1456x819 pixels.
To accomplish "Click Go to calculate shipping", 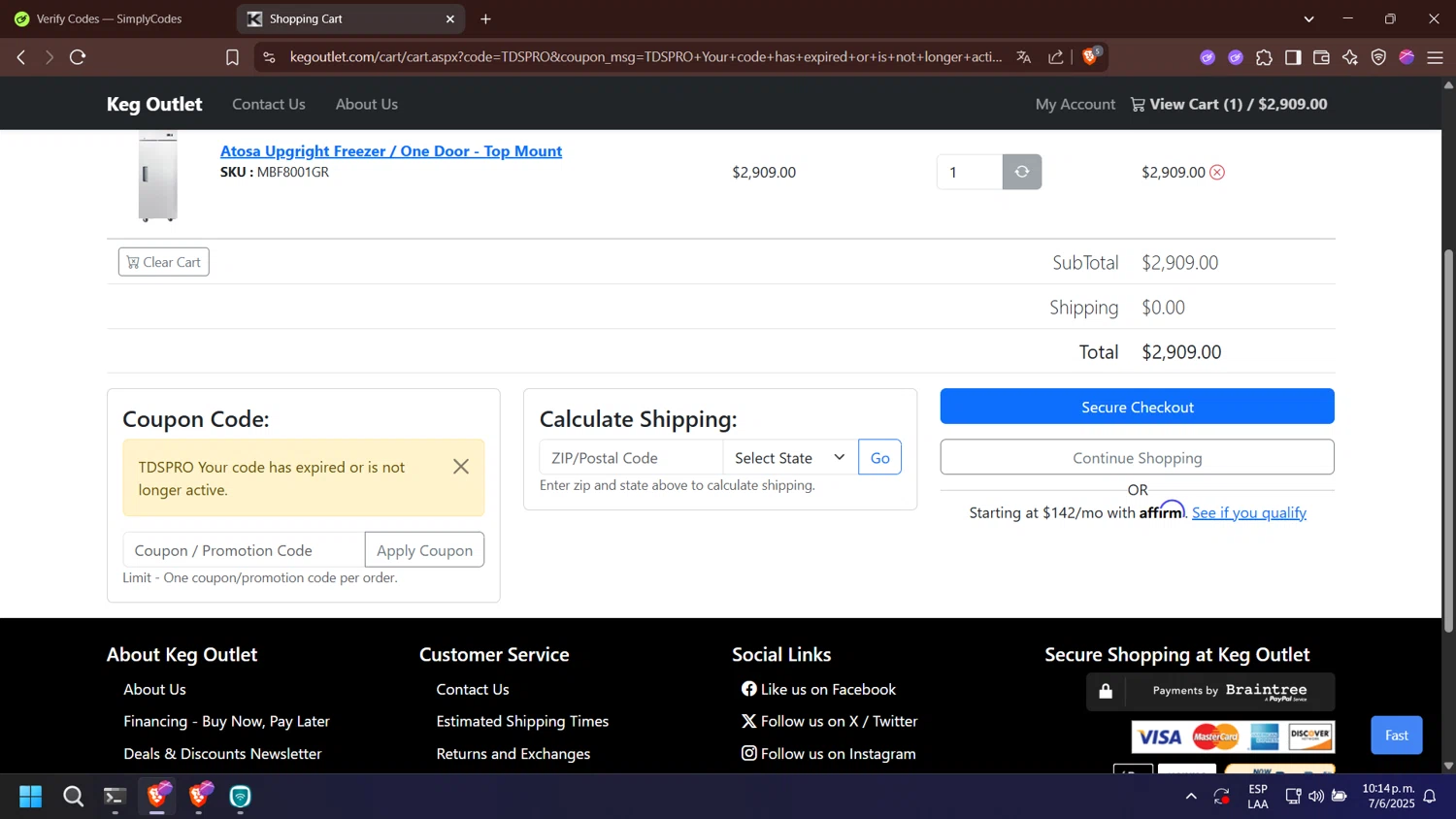I will [879, 457].
